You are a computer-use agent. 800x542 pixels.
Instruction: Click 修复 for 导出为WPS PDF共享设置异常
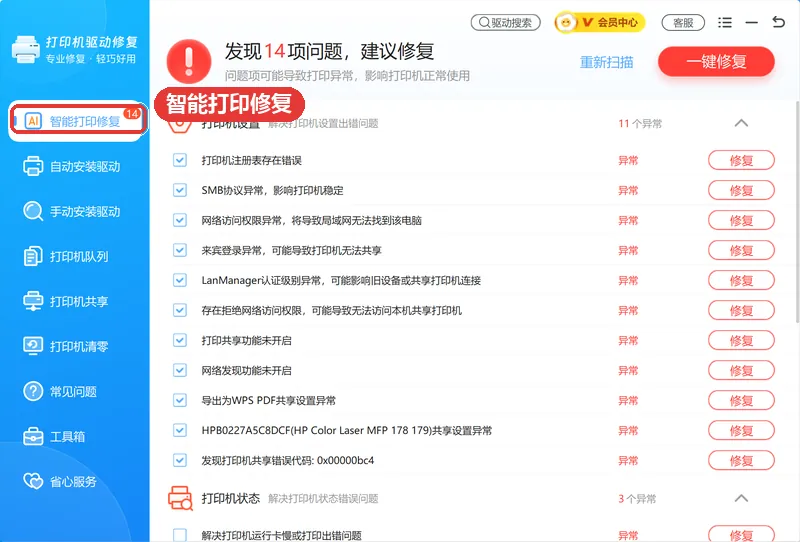point(741,400)
